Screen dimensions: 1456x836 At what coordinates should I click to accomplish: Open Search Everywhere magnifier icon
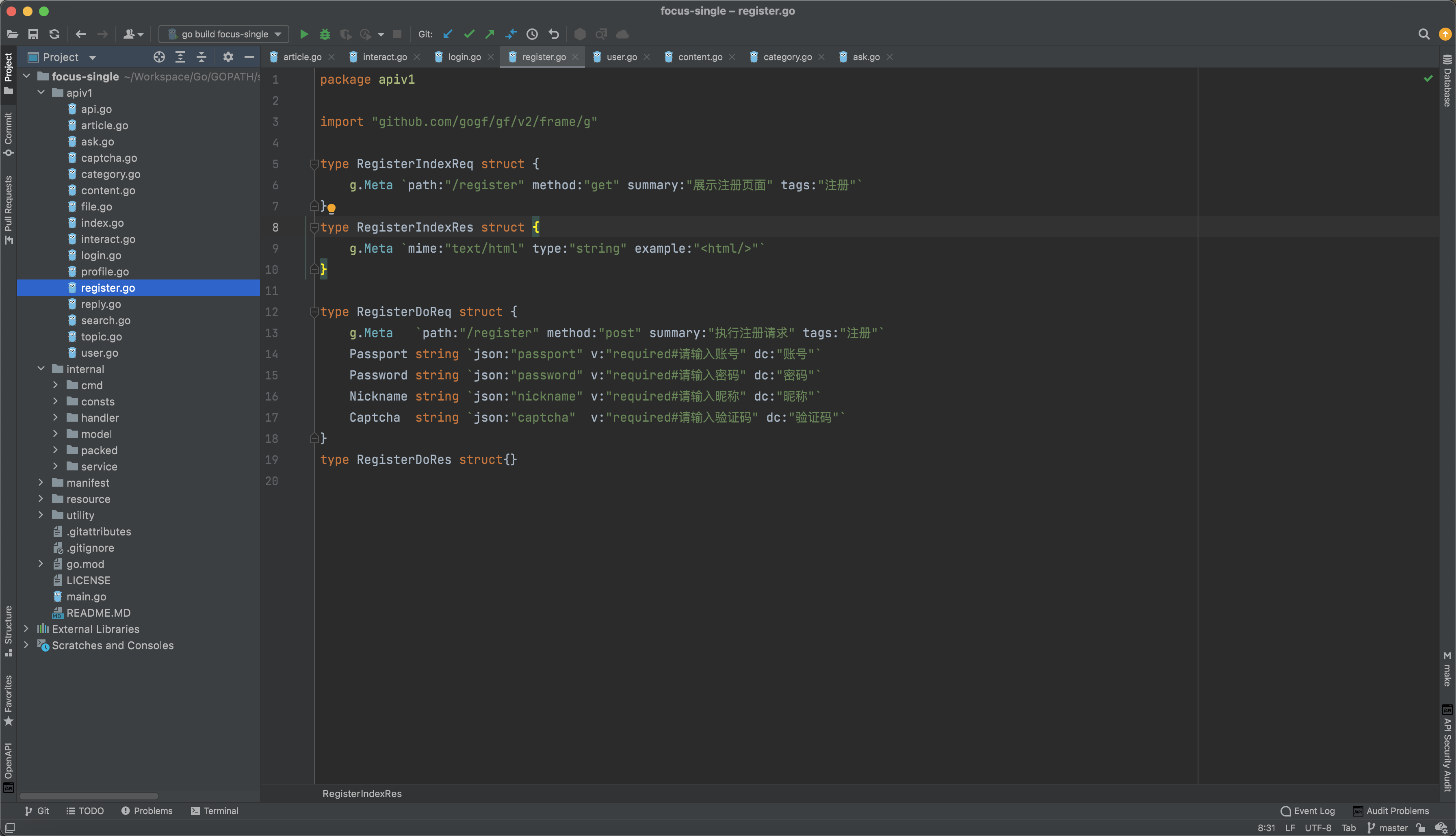tap(1424, 35)
